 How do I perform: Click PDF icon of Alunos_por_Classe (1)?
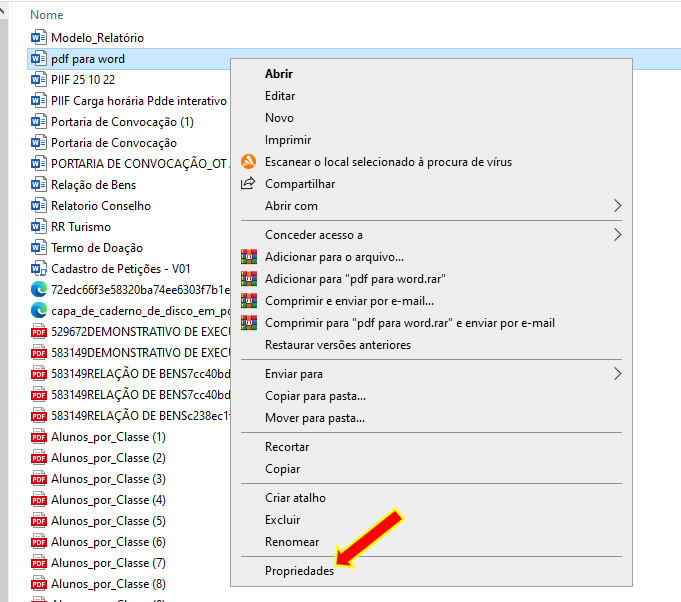tap(39, 437)
